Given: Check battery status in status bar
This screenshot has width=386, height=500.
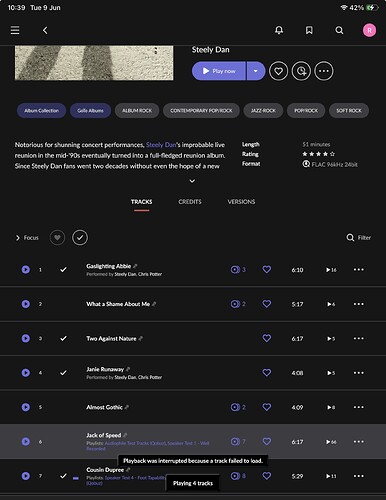Looking at the screenshot, I should tap(372, 7).
